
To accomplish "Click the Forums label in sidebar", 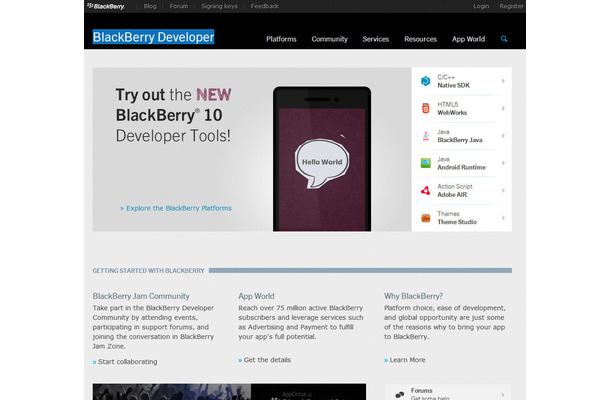I will (421, 390).
